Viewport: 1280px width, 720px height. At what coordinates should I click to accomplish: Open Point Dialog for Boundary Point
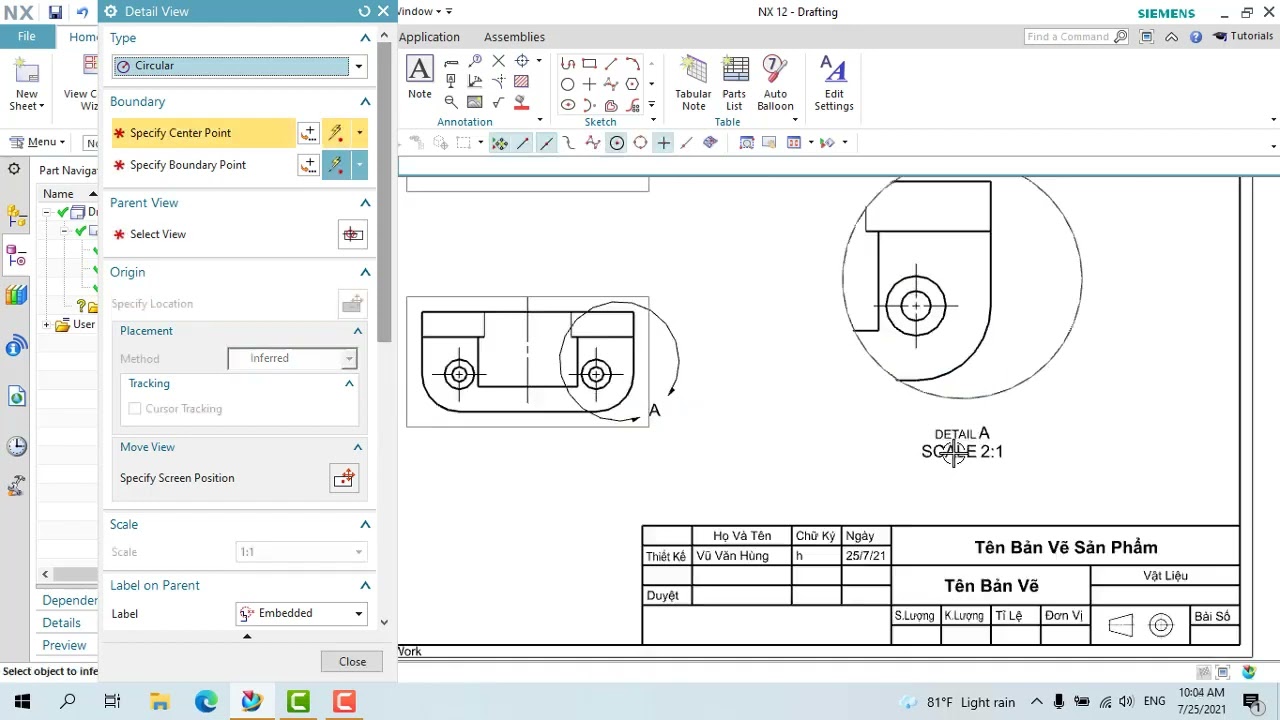pos(308,165)
